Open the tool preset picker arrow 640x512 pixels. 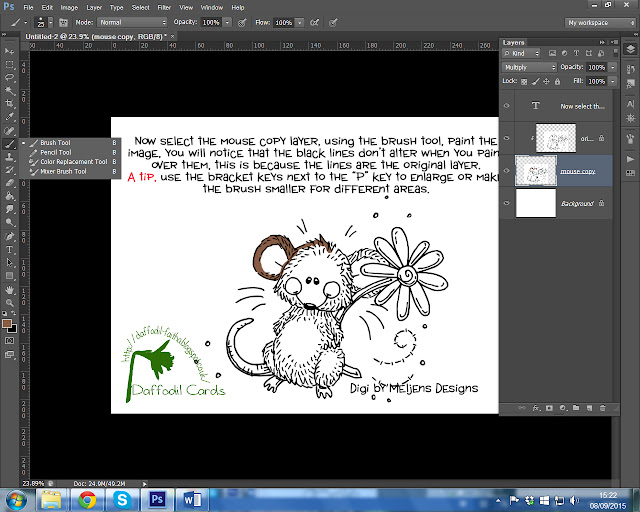pos(26,22)
